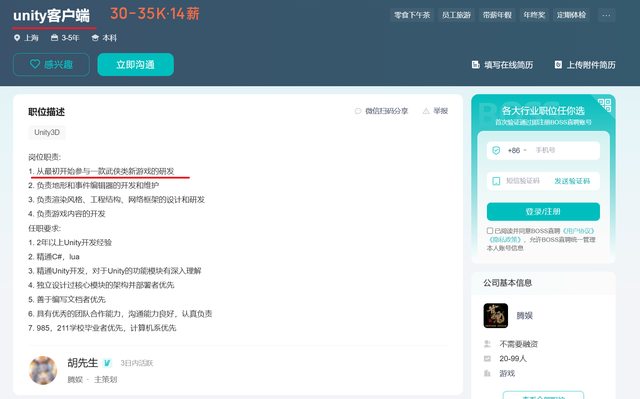Viewport: 640px width, 399px height.
Task: Click recruiter name 胡先生
Action: [x=82, y=363]
